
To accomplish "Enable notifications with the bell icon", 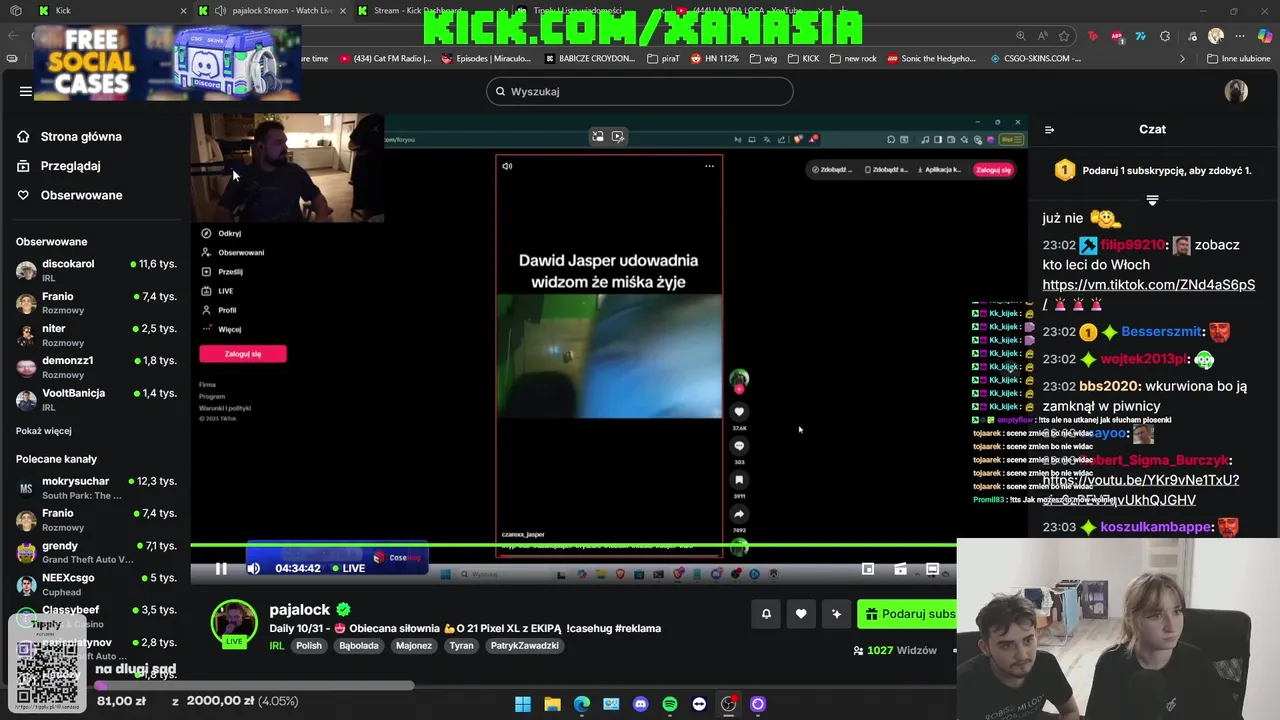I will pyautogui.click(x=766, y=614).
